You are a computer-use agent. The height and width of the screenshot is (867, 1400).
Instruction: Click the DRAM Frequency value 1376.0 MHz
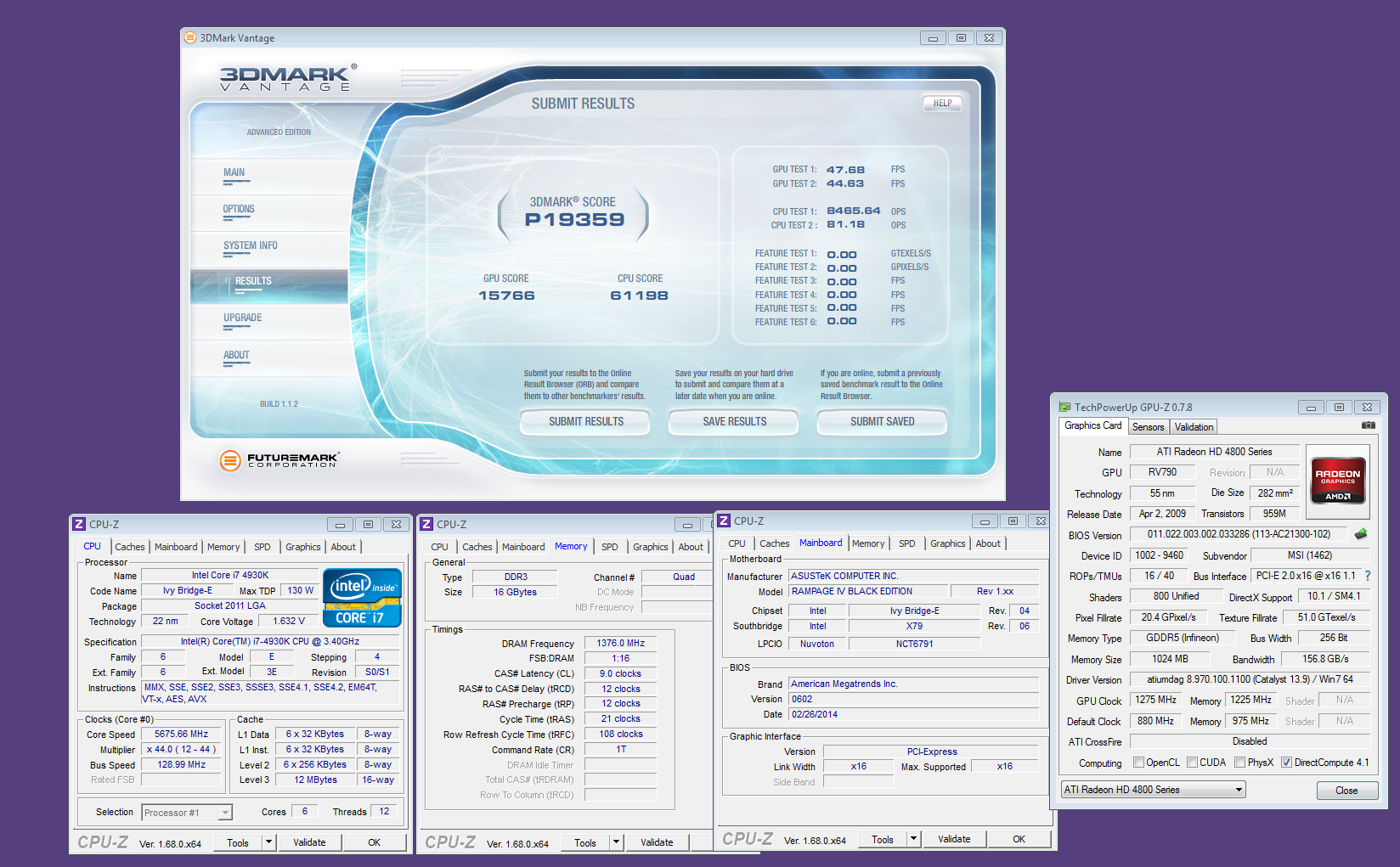(620, 644)
